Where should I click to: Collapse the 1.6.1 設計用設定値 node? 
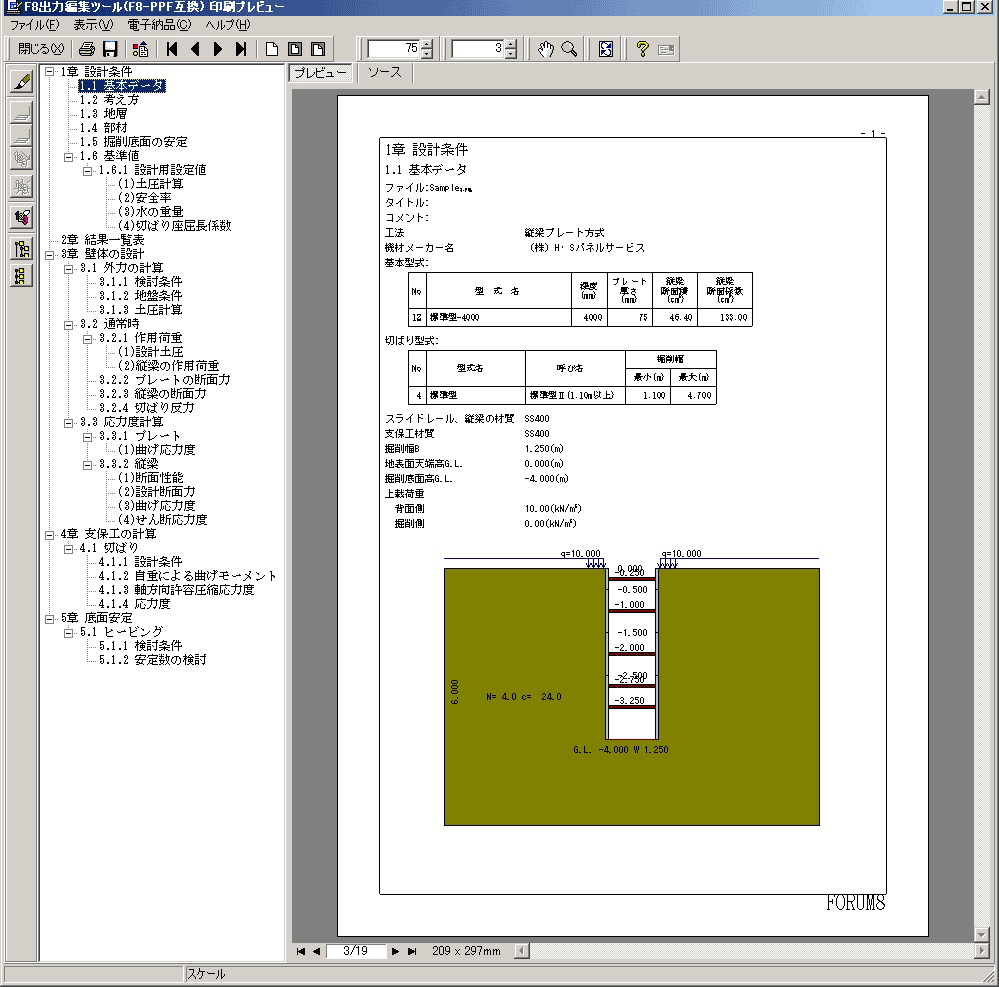88,170
